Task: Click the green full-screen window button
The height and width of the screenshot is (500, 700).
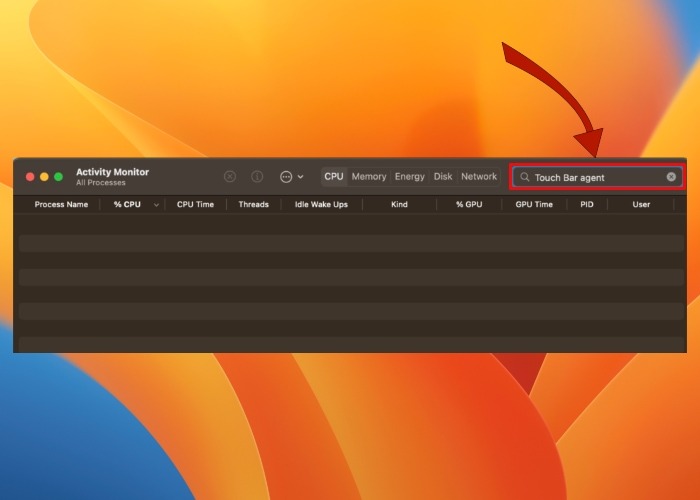Action: pos(58,177)
